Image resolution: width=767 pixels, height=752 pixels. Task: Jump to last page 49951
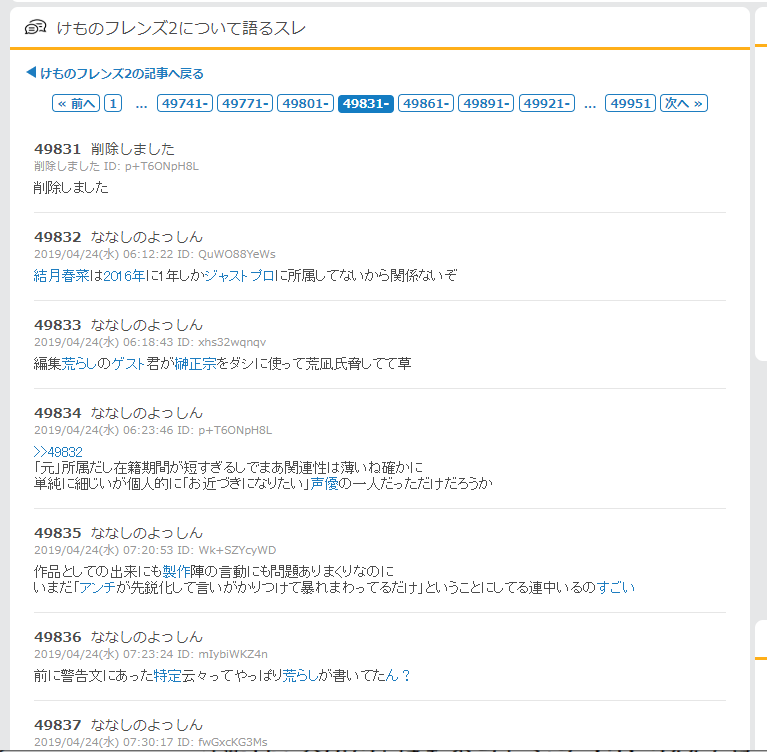tap(631, 103)
